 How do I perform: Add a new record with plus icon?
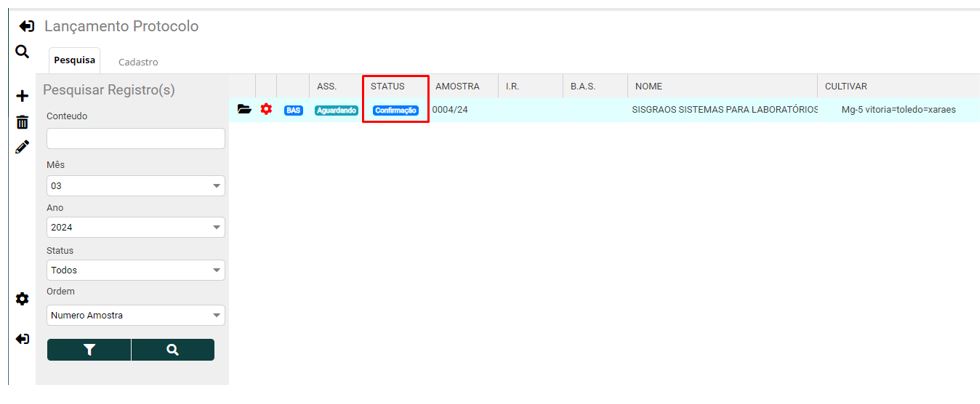point(22,96)
